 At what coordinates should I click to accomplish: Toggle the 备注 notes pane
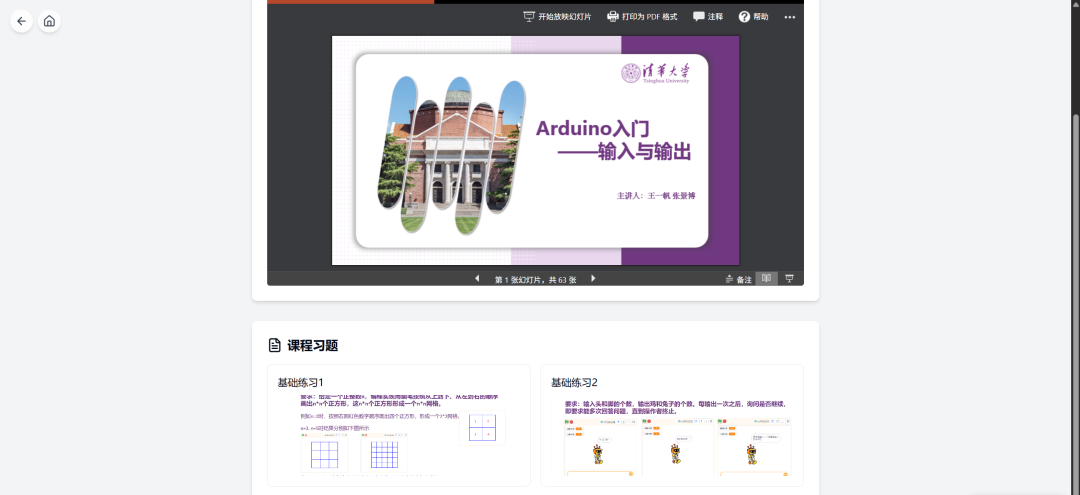tap(738, 280)
